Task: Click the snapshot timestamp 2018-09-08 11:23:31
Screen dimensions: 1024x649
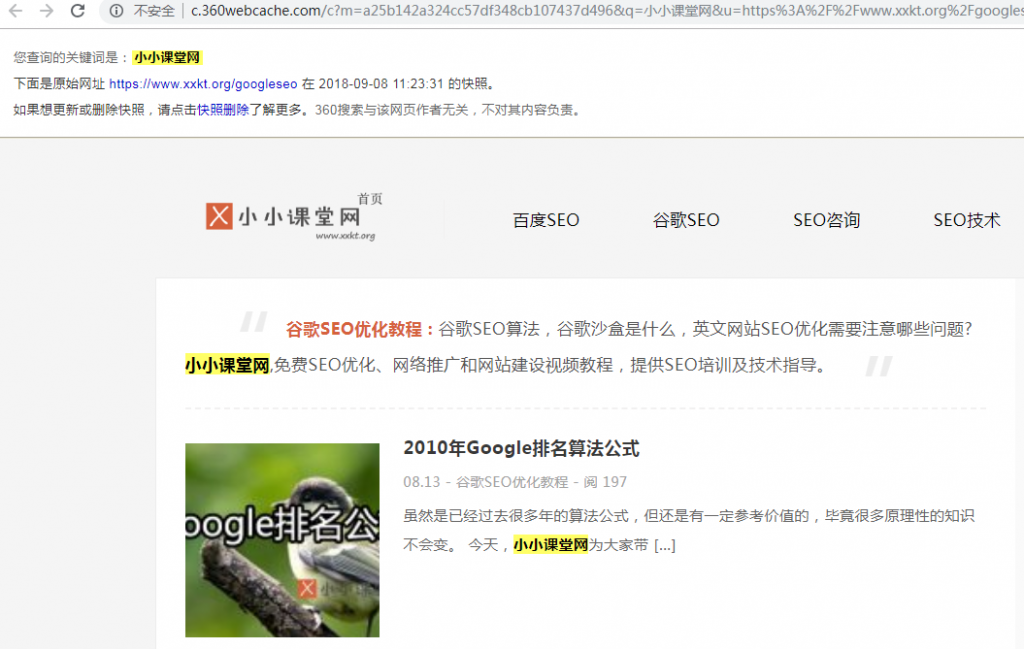Action: click(x=381, y=84)
